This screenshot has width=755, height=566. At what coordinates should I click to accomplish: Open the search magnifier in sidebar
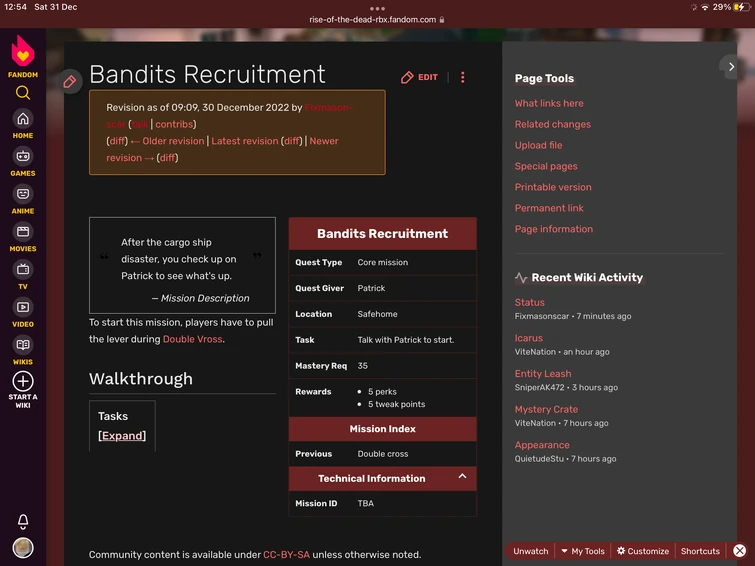[23, 92]
